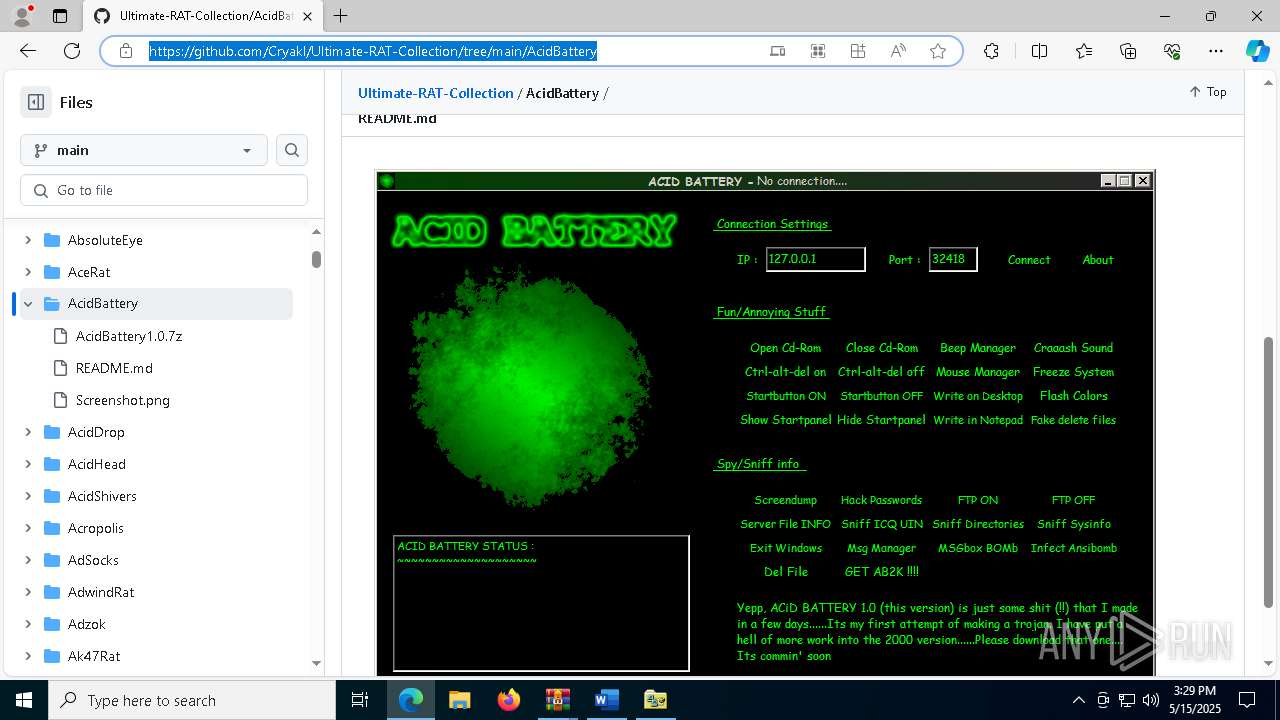Image resolution: width=1280 pixels, height=720 pixels.
Task: Expand the AbsoluteEye folder
Action: coord(28,240)
